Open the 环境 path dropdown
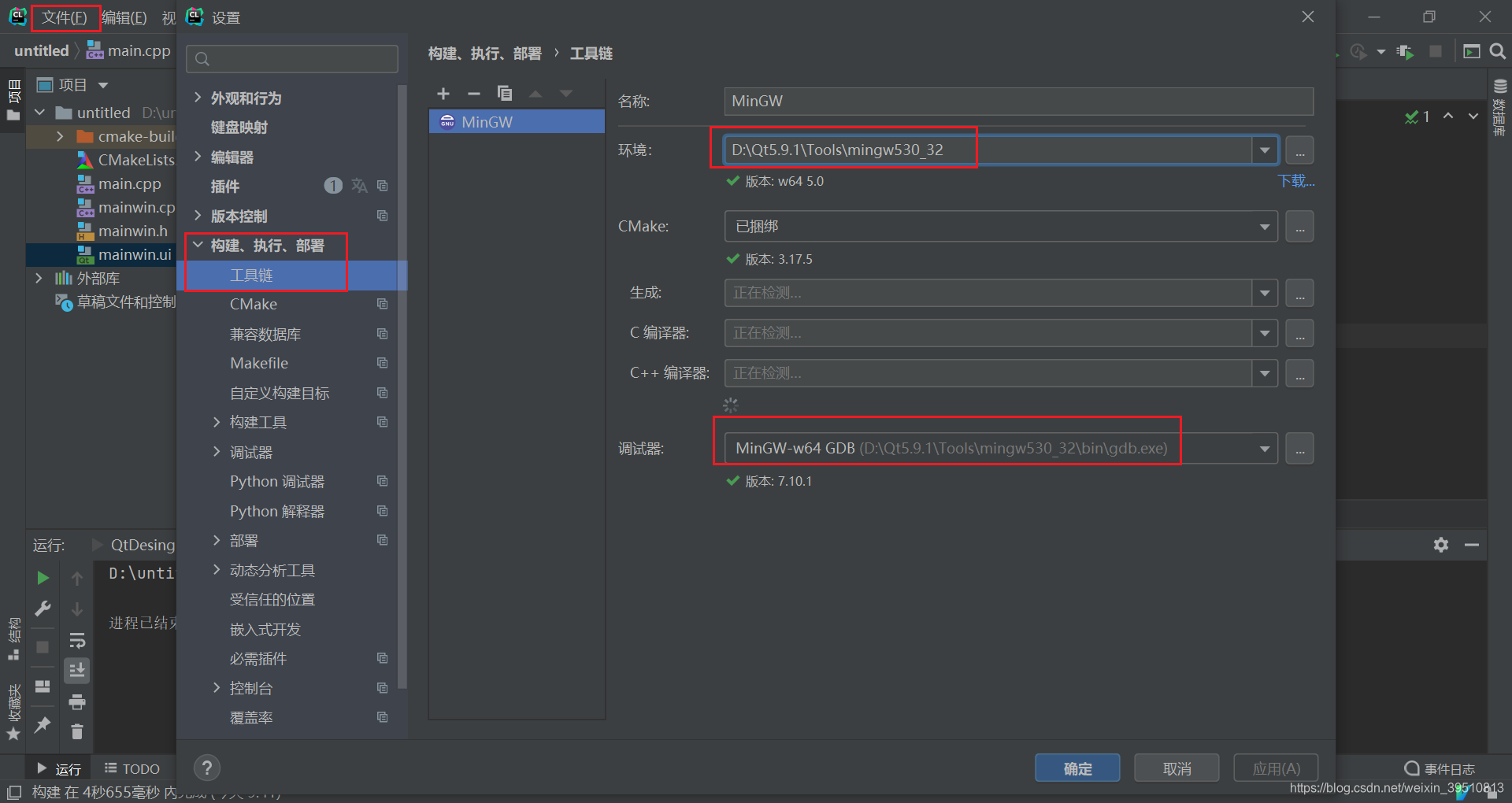The width and height of the screenshot is (1512, 803). (x=1265, y=150)
